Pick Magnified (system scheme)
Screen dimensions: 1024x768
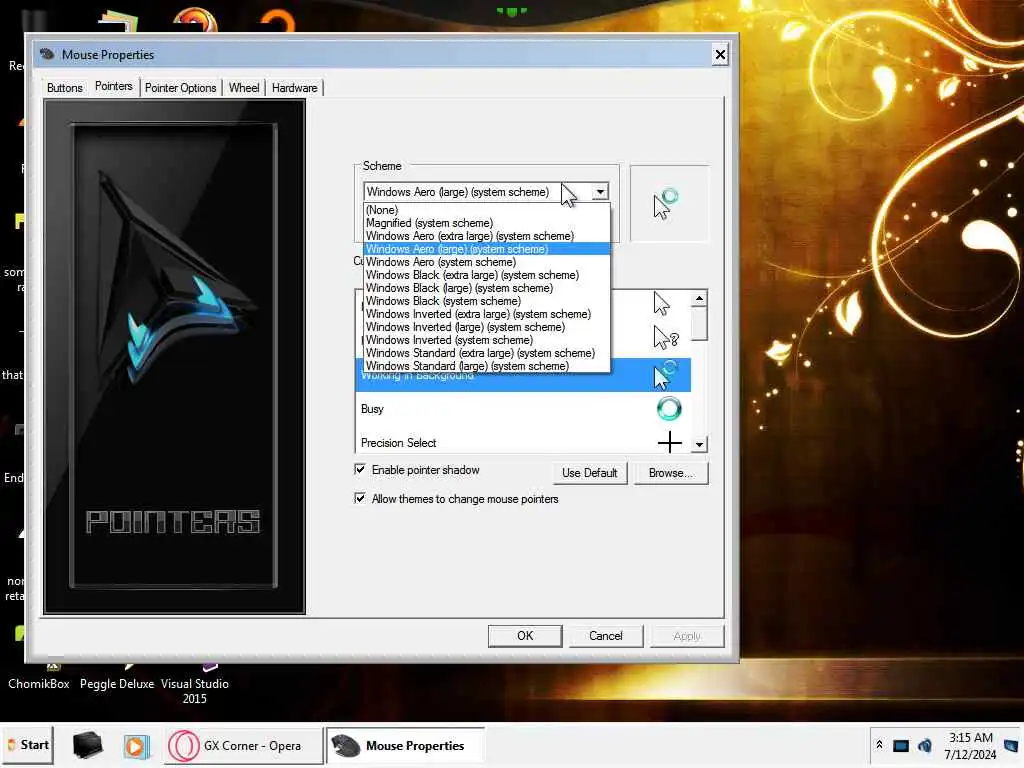tap(487, 223)
